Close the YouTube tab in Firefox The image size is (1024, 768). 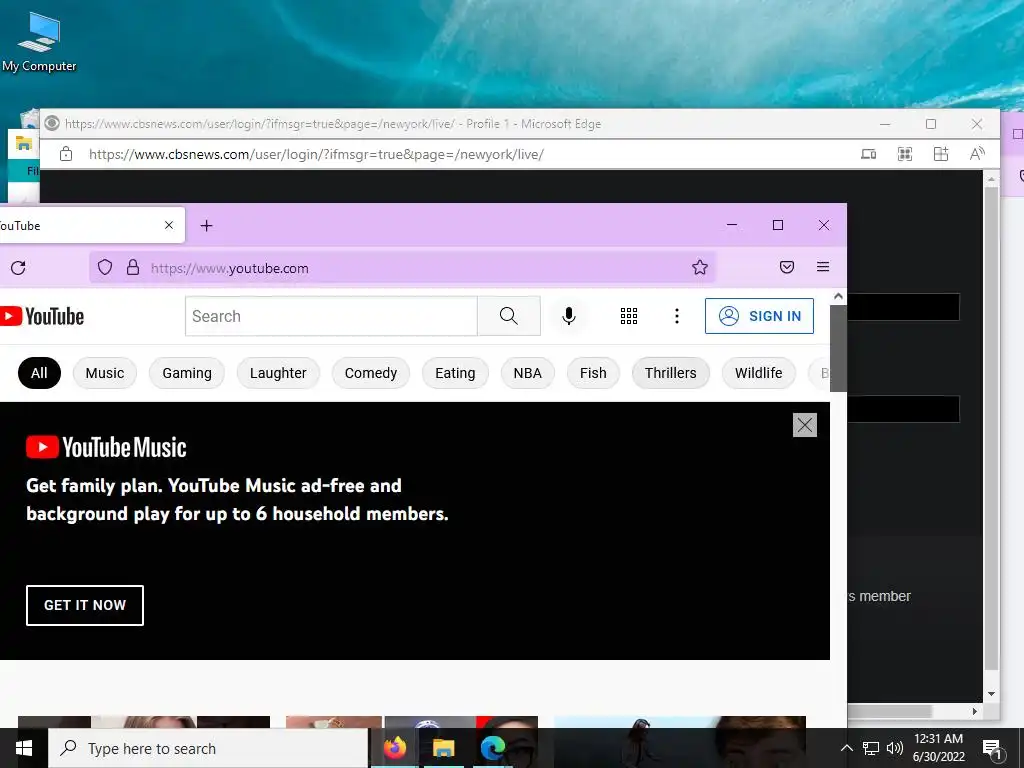tap(169, 225)
